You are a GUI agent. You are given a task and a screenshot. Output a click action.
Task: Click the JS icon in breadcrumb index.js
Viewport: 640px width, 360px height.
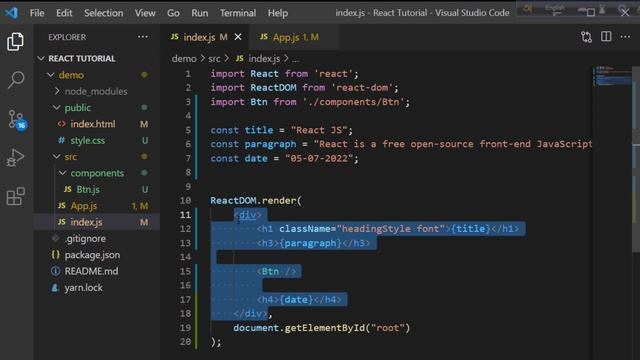tap(240, 58)
